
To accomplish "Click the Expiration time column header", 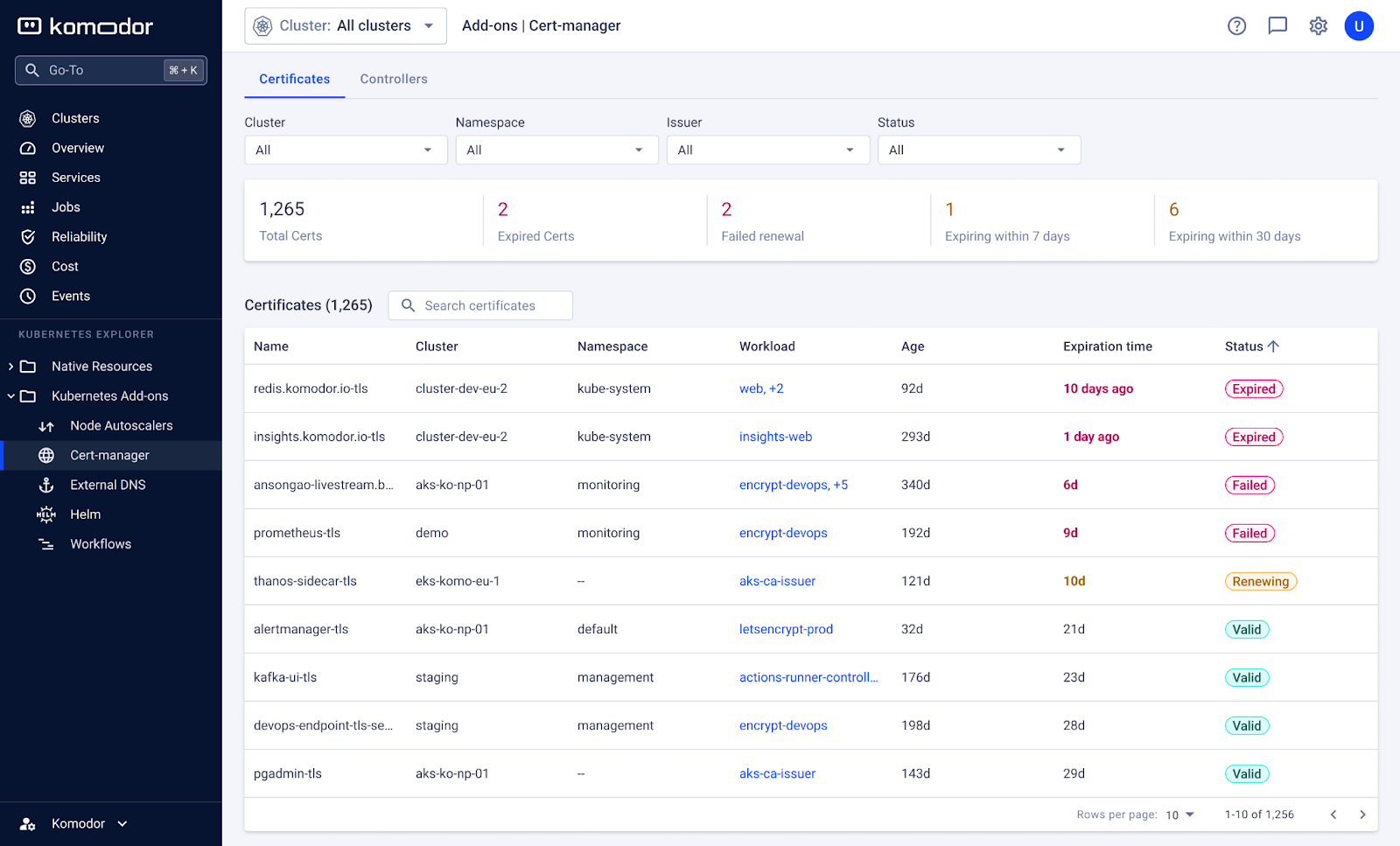I will coord(1108,346).
